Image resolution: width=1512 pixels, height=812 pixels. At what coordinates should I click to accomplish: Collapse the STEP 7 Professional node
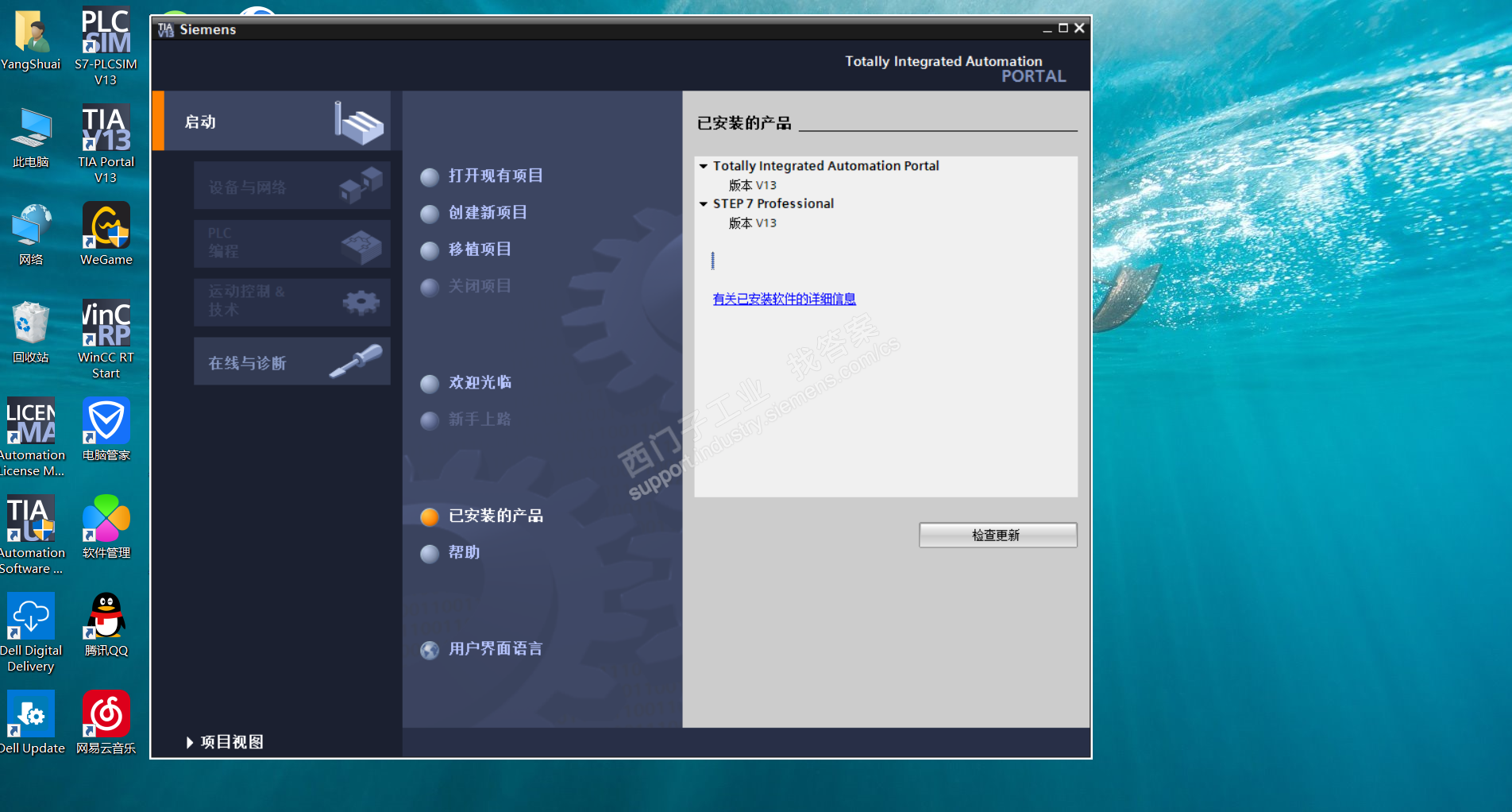(x=704, y=204)
